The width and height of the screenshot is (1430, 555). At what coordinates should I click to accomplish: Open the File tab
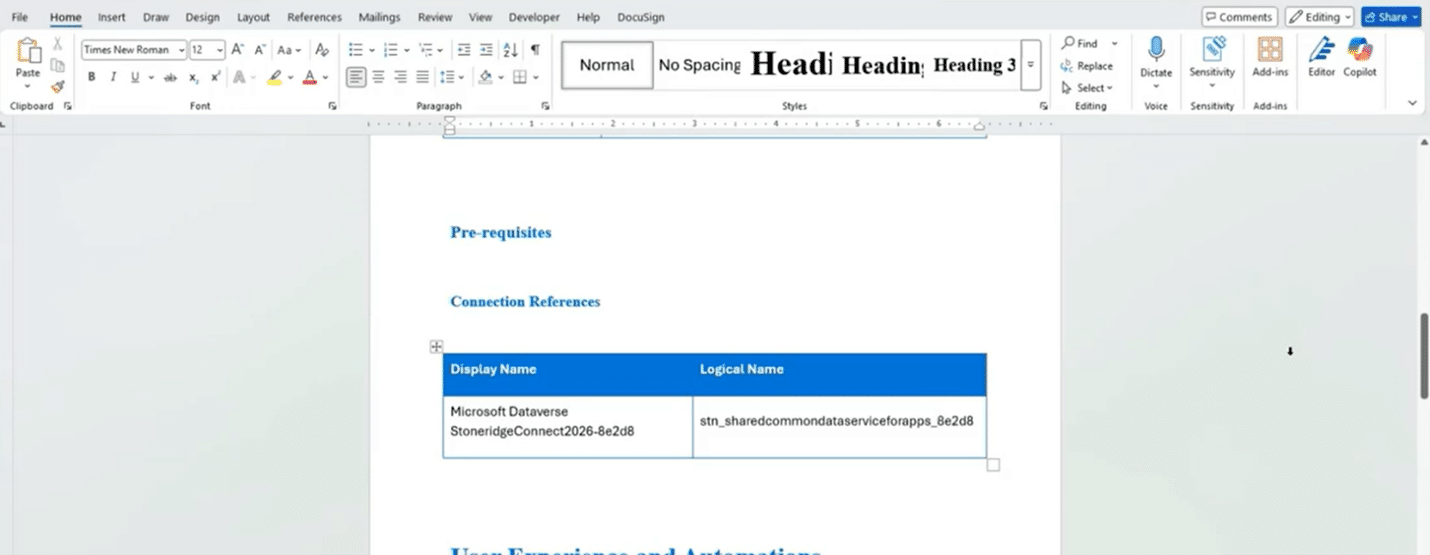coord(20,17)
